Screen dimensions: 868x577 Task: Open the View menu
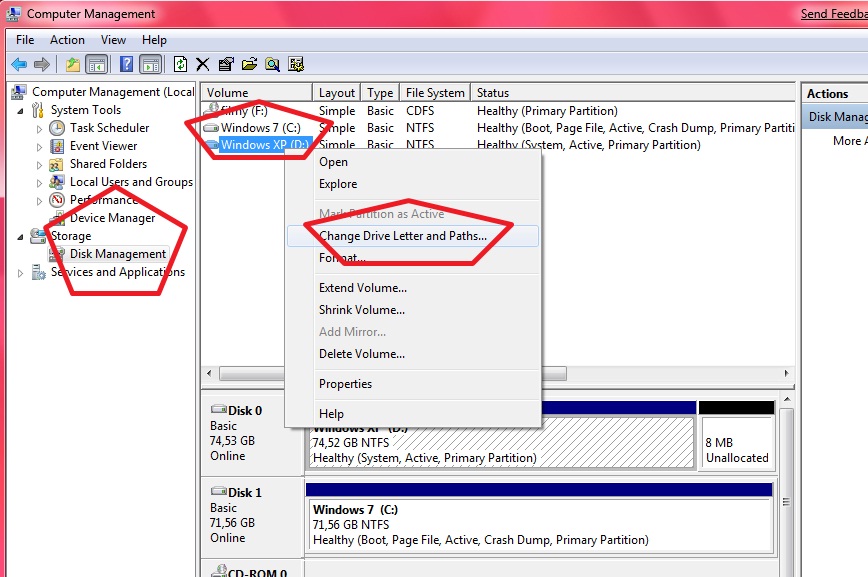(113, 40)
